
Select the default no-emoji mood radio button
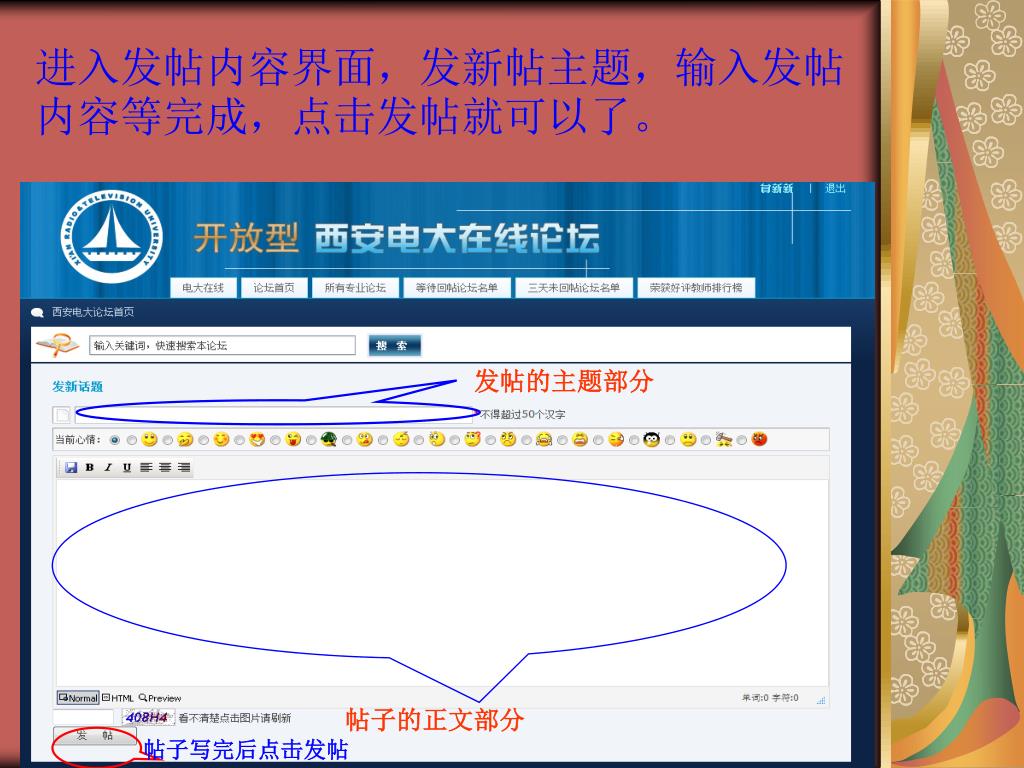coord(115,440)
